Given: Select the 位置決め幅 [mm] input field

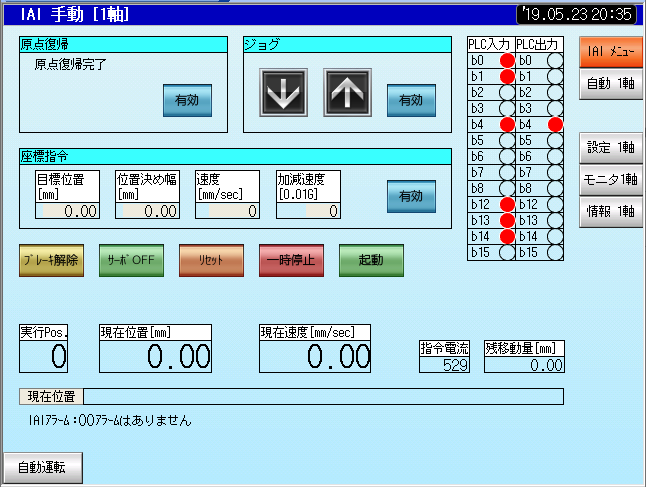Looking at the screenshot, I should (x=147, y=211).
